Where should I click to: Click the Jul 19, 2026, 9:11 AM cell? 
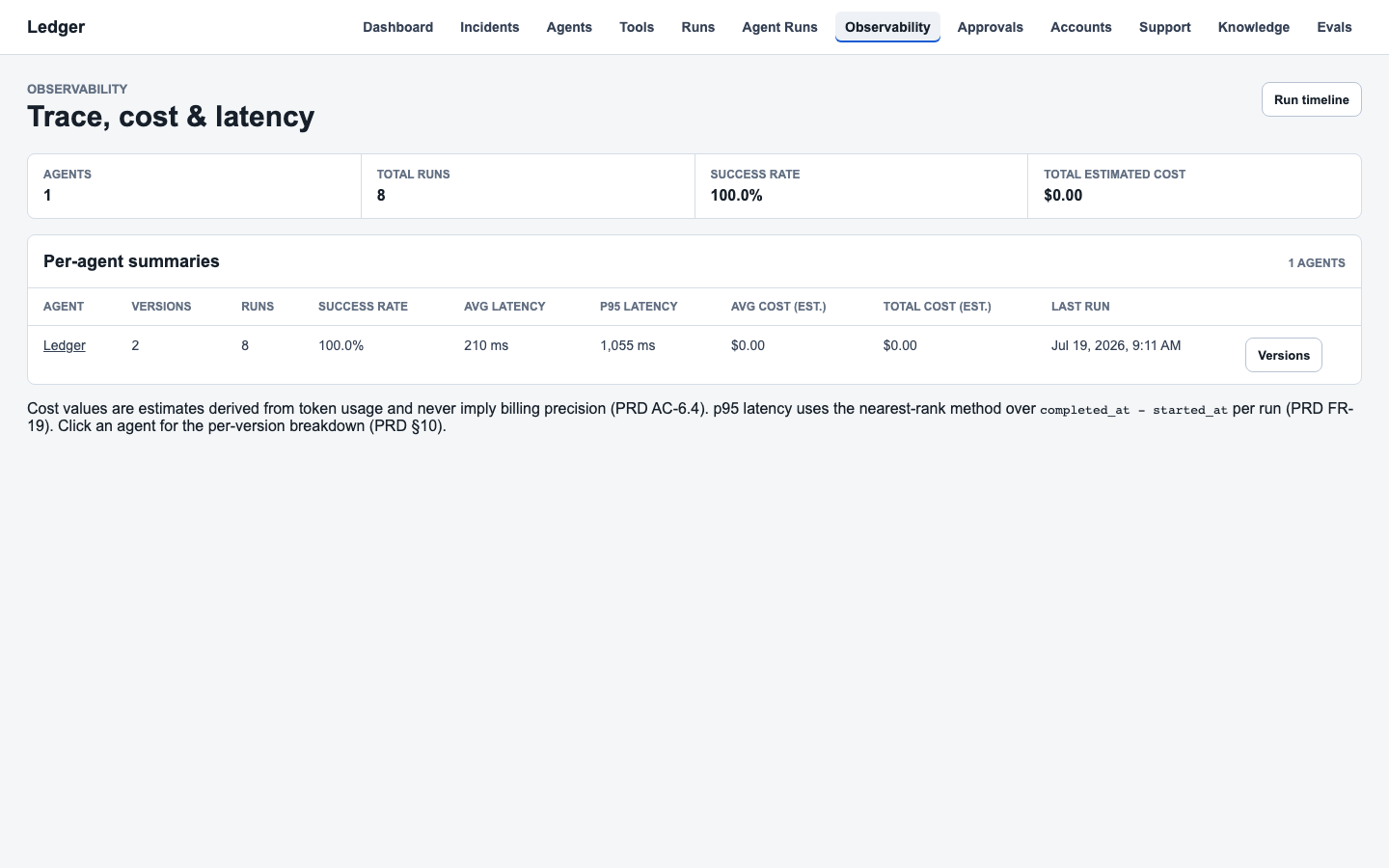(1116, 345)
